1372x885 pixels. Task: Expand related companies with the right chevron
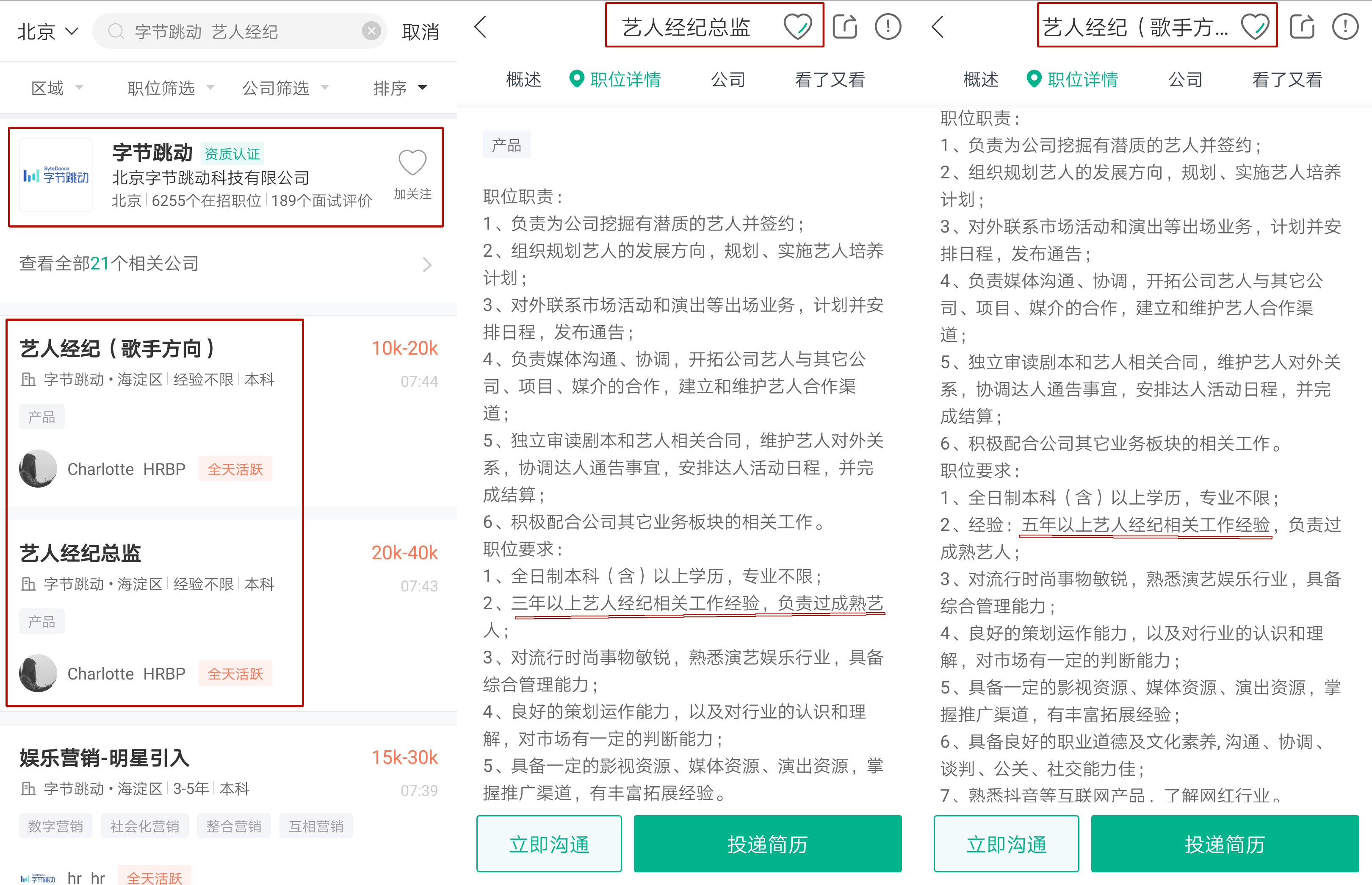(x=427, y=264)
